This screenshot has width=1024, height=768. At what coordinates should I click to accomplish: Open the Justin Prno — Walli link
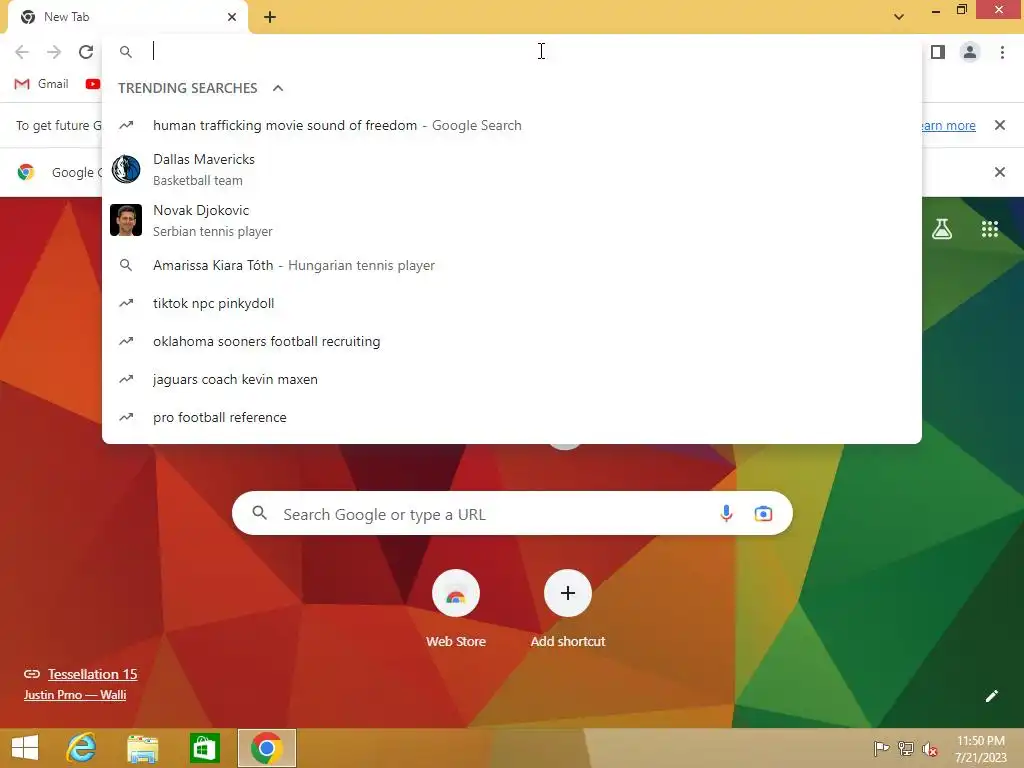74,695
